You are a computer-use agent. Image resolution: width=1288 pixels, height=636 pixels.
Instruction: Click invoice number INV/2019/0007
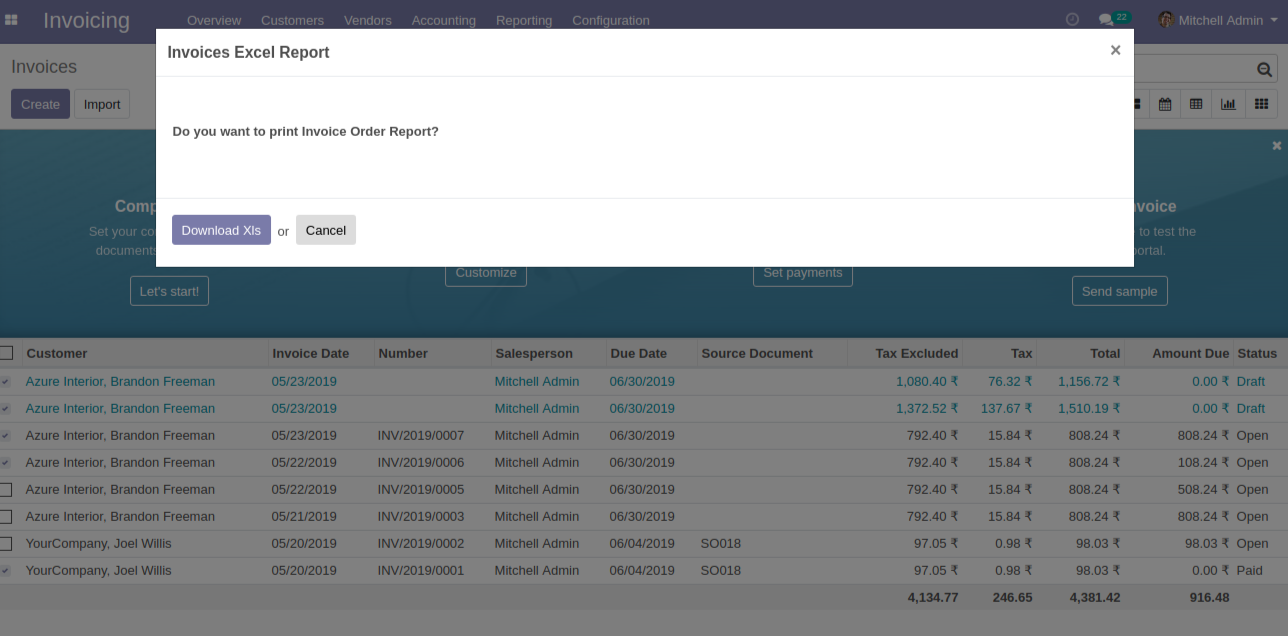(421, 436)
